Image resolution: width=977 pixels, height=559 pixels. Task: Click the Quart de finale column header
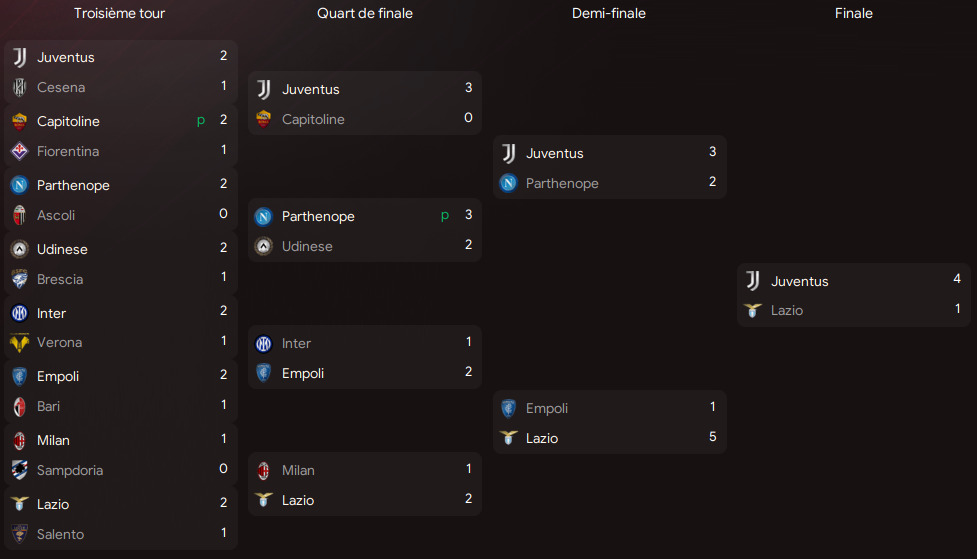[x=365, y=13]
